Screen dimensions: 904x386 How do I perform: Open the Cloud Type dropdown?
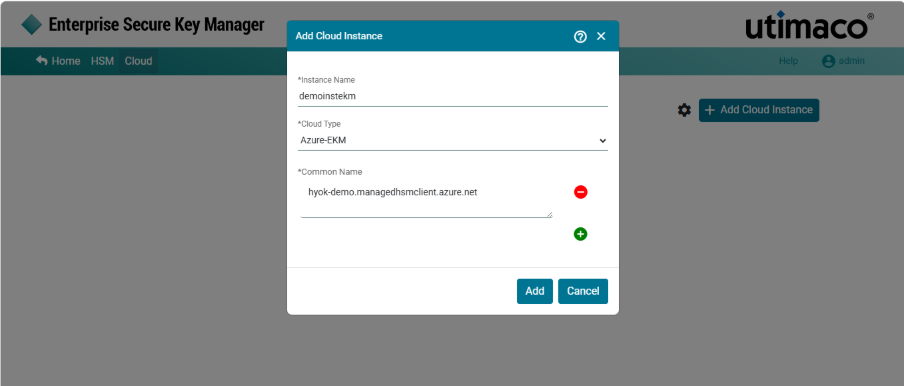453,140
